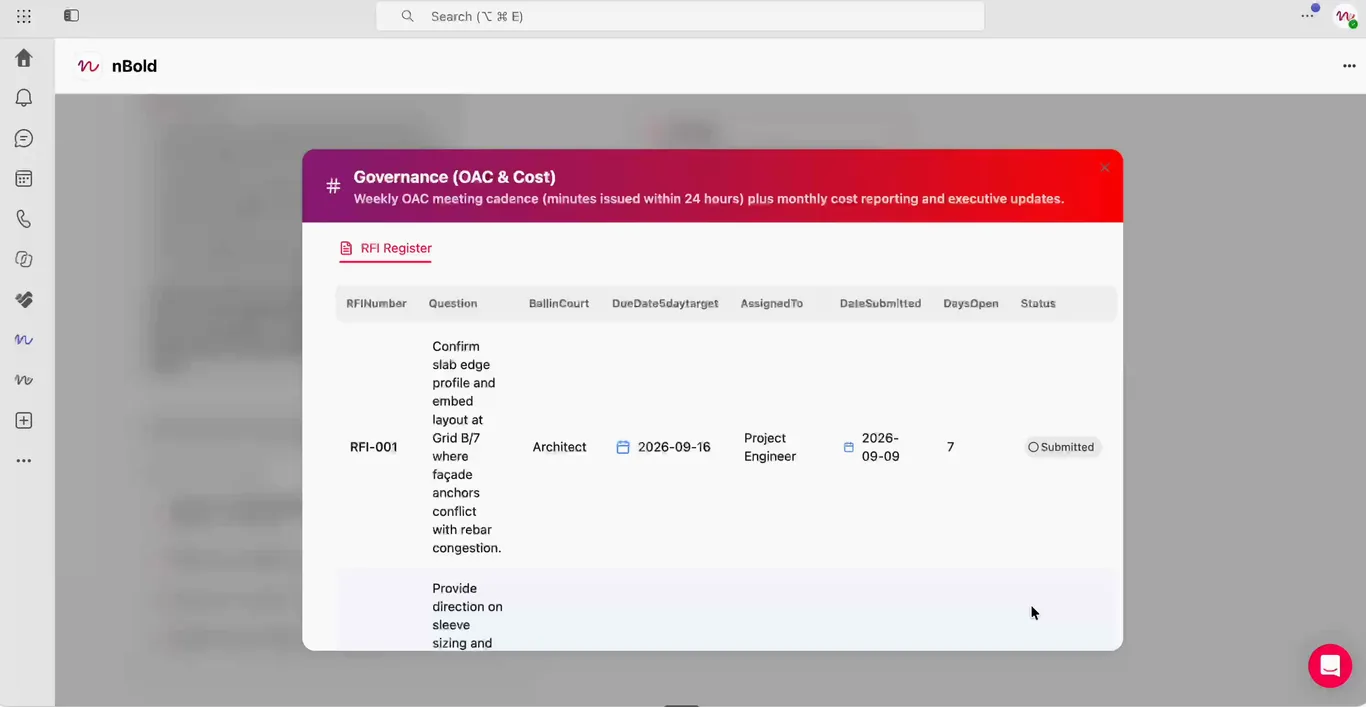Sort by RFINumber column header
1366x707 pixels.
(376, 303)
